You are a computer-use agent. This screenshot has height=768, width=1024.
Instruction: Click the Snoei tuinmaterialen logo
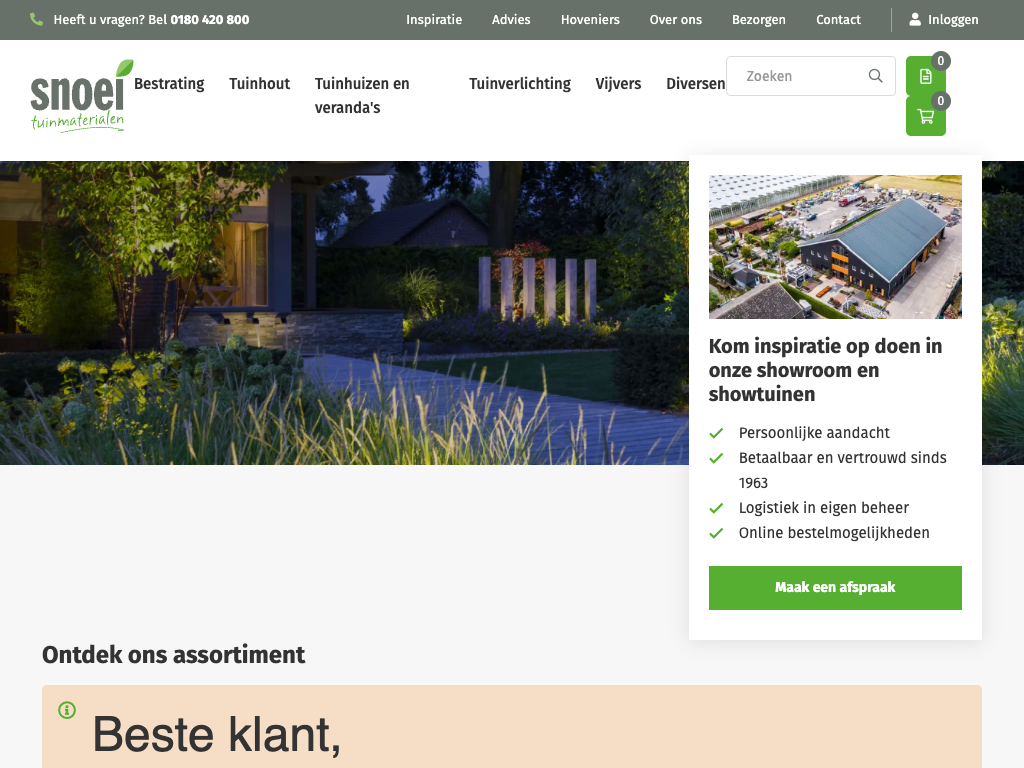[82, 96]
